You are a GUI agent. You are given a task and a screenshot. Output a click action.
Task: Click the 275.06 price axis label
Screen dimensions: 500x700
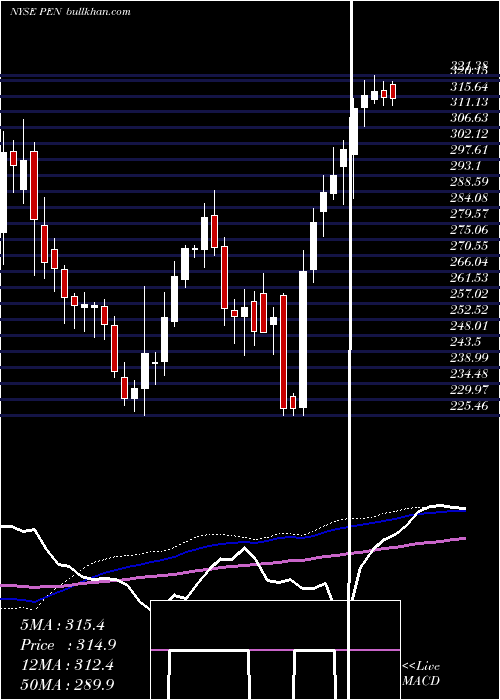469,230
